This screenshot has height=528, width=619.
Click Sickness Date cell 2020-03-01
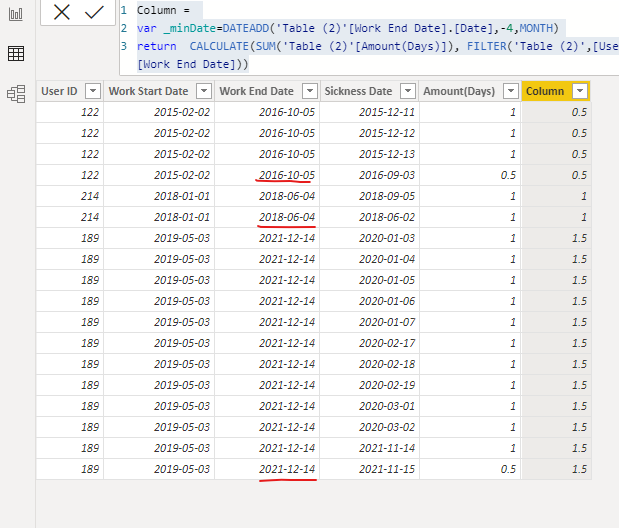(370, 406)
